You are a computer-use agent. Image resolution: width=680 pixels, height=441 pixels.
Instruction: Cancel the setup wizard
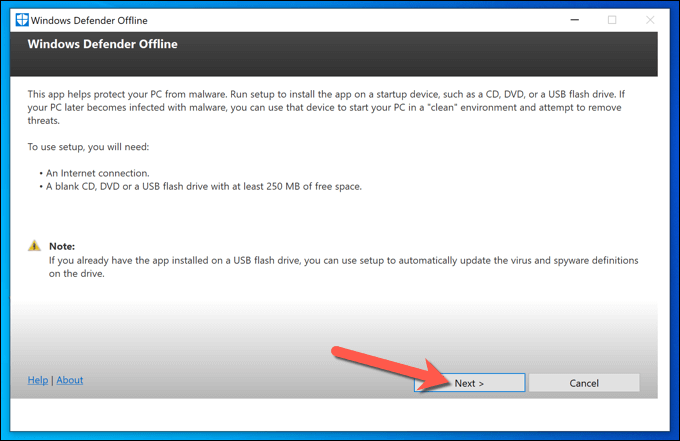pos(584,383)
